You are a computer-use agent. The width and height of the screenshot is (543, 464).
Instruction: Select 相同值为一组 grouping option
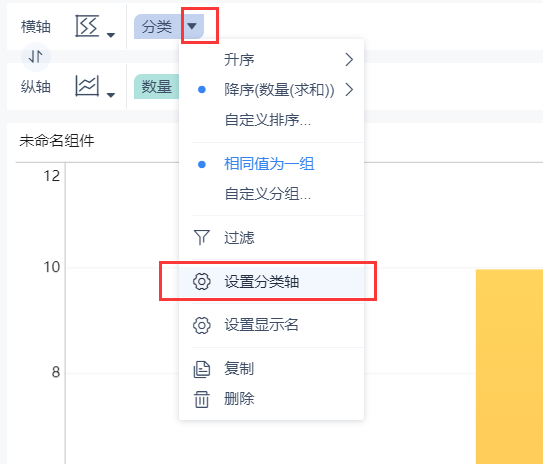(272, 164)
